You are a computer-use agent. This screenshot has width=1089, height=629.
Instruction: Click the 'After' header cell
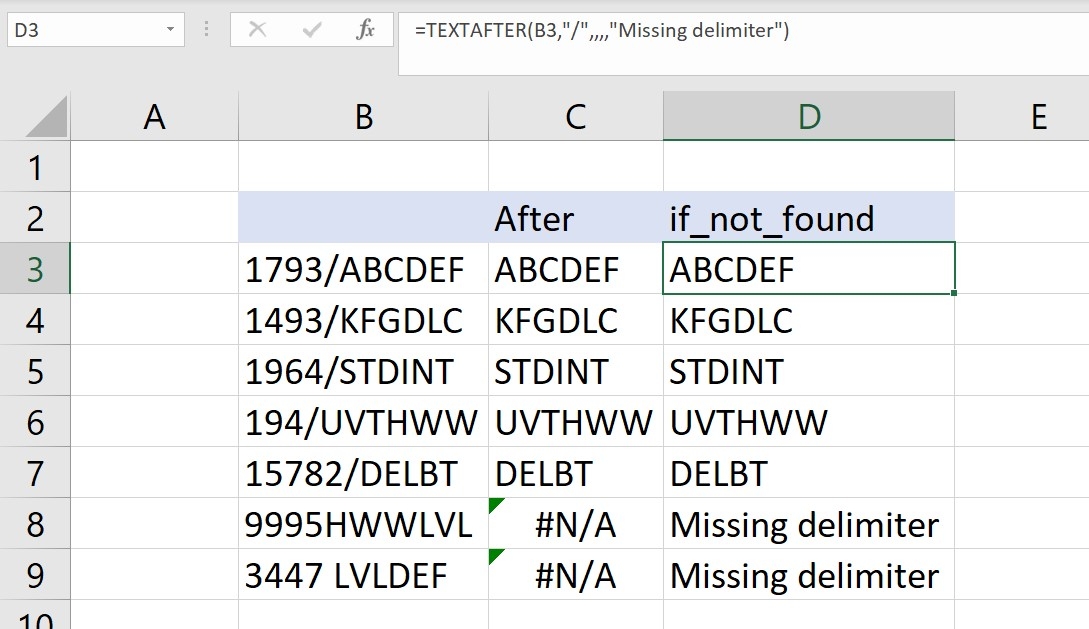pyautogui.click(x=575, y=218)
